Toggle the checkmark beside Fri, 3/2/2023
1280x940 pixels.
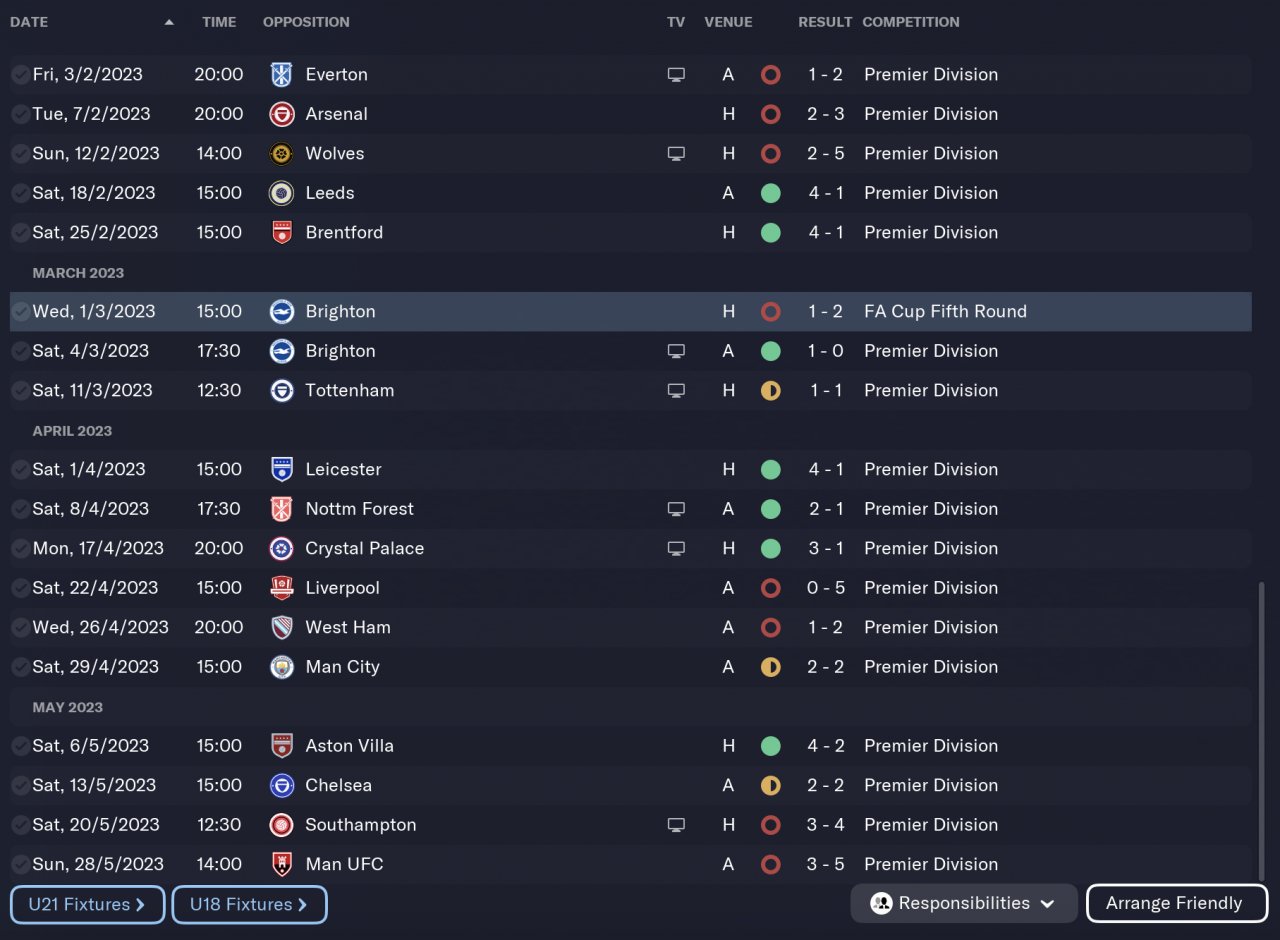coord(20,74)
